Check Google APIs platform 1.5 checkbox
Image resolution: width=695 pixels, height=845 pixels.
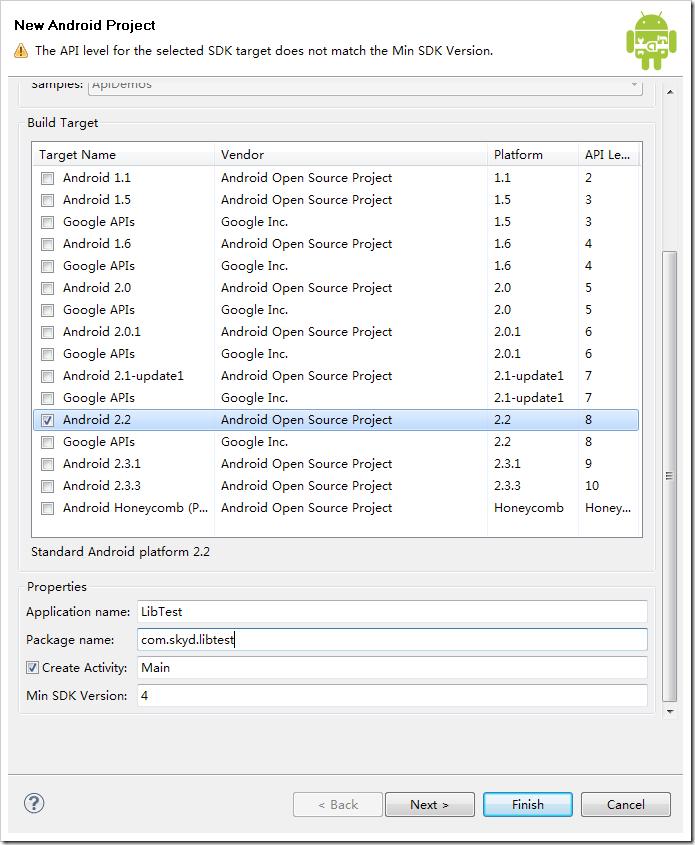pyautogui.click(x=47, y=223)
